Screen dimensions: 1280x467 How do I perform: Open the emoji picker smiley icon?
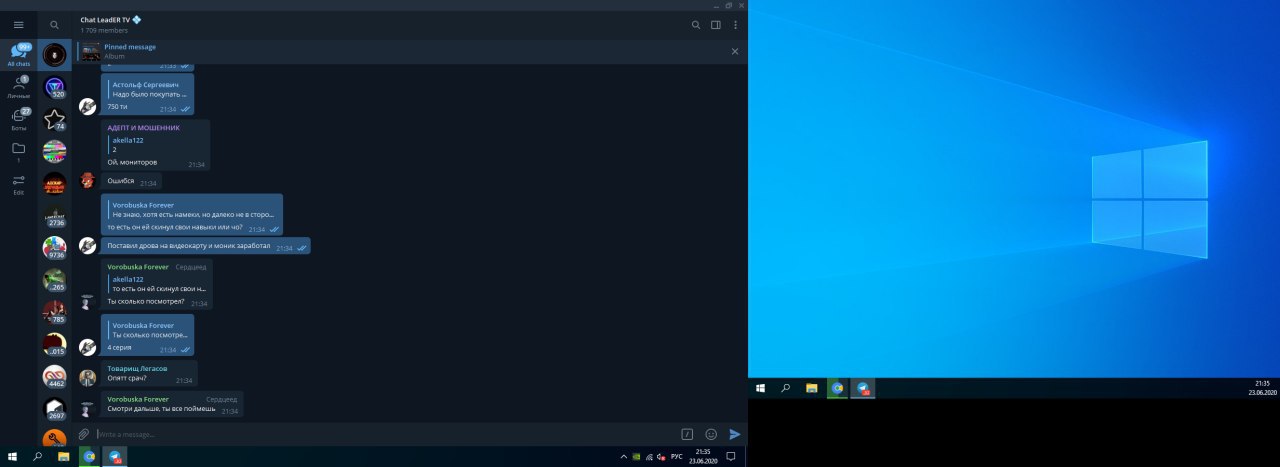(x=711, y=434)
